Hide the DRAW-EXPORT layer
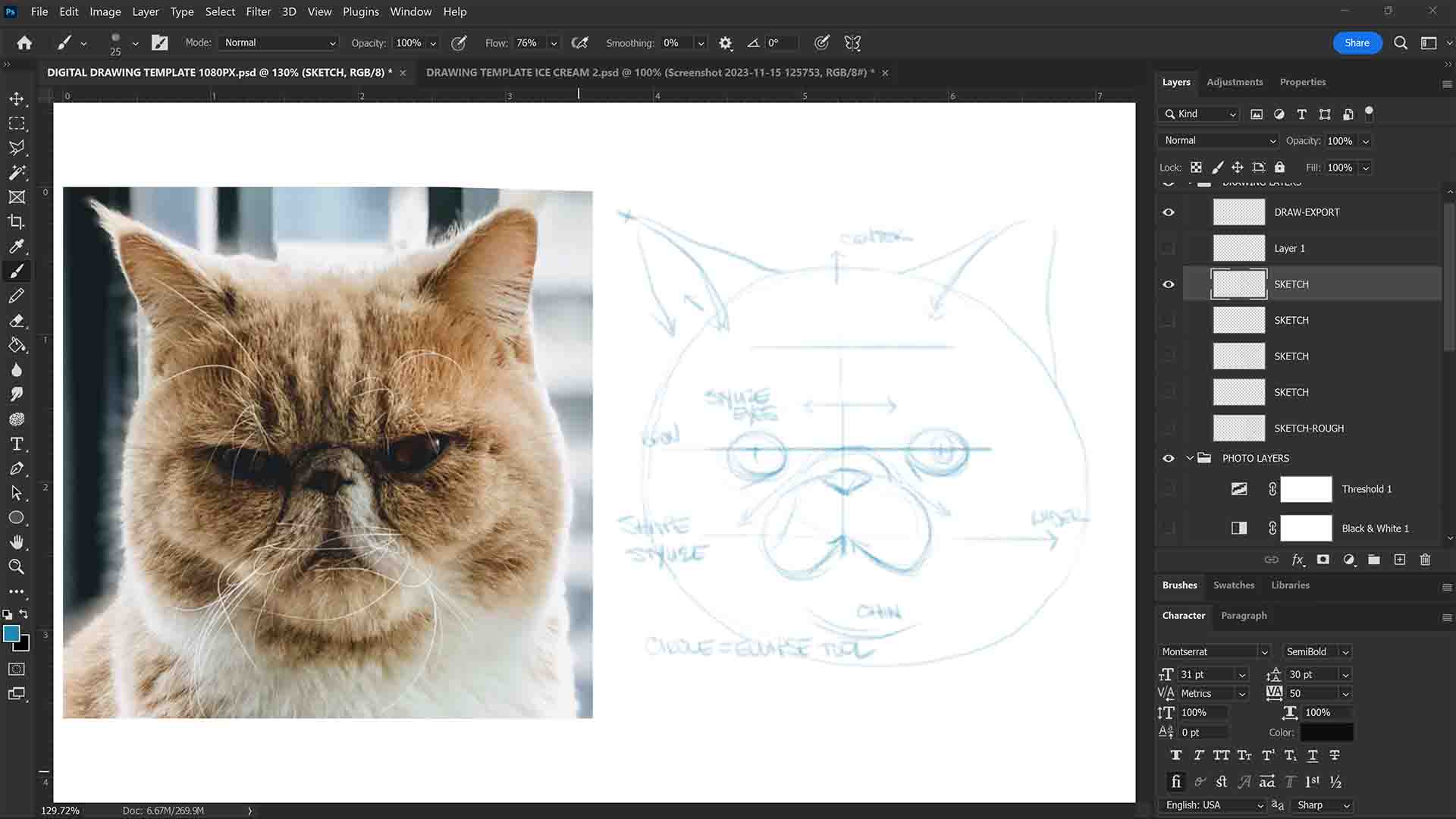Image resolution: width=1456 pixels, height=819 pixels. tap(1169, 212)
